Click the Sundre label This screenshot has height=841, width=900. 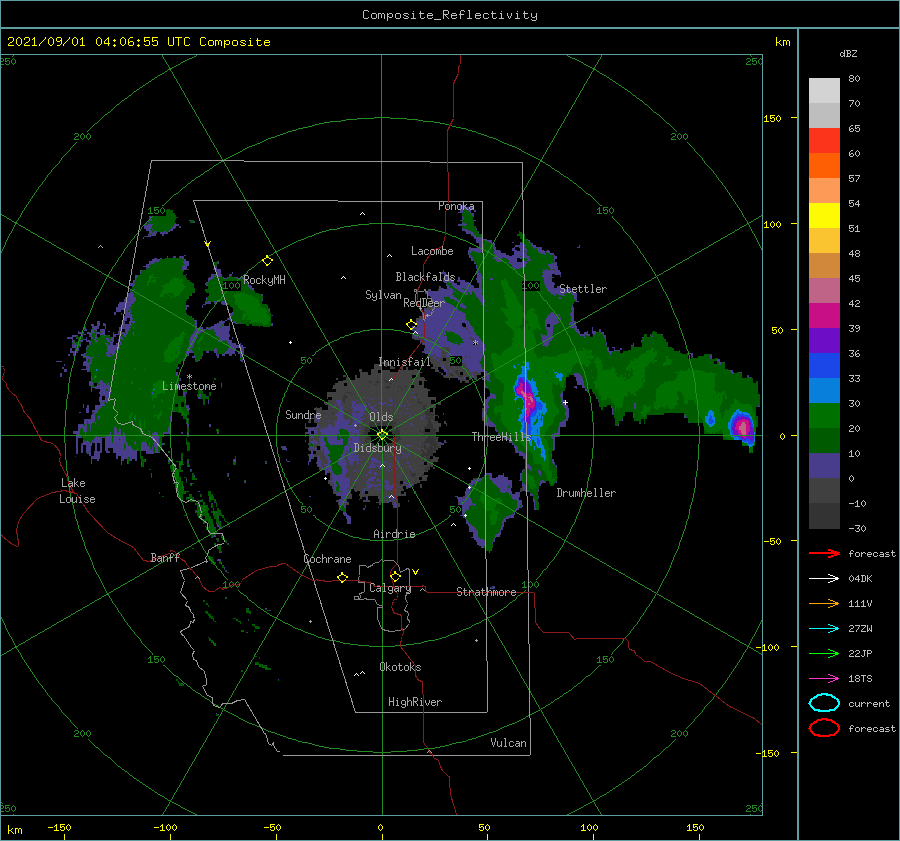tap(303, 415)
